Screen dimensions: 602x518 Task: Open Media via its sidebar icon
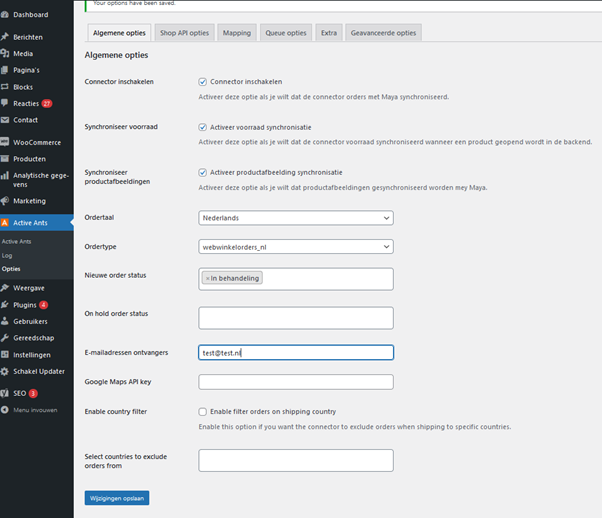coord(6,53)
